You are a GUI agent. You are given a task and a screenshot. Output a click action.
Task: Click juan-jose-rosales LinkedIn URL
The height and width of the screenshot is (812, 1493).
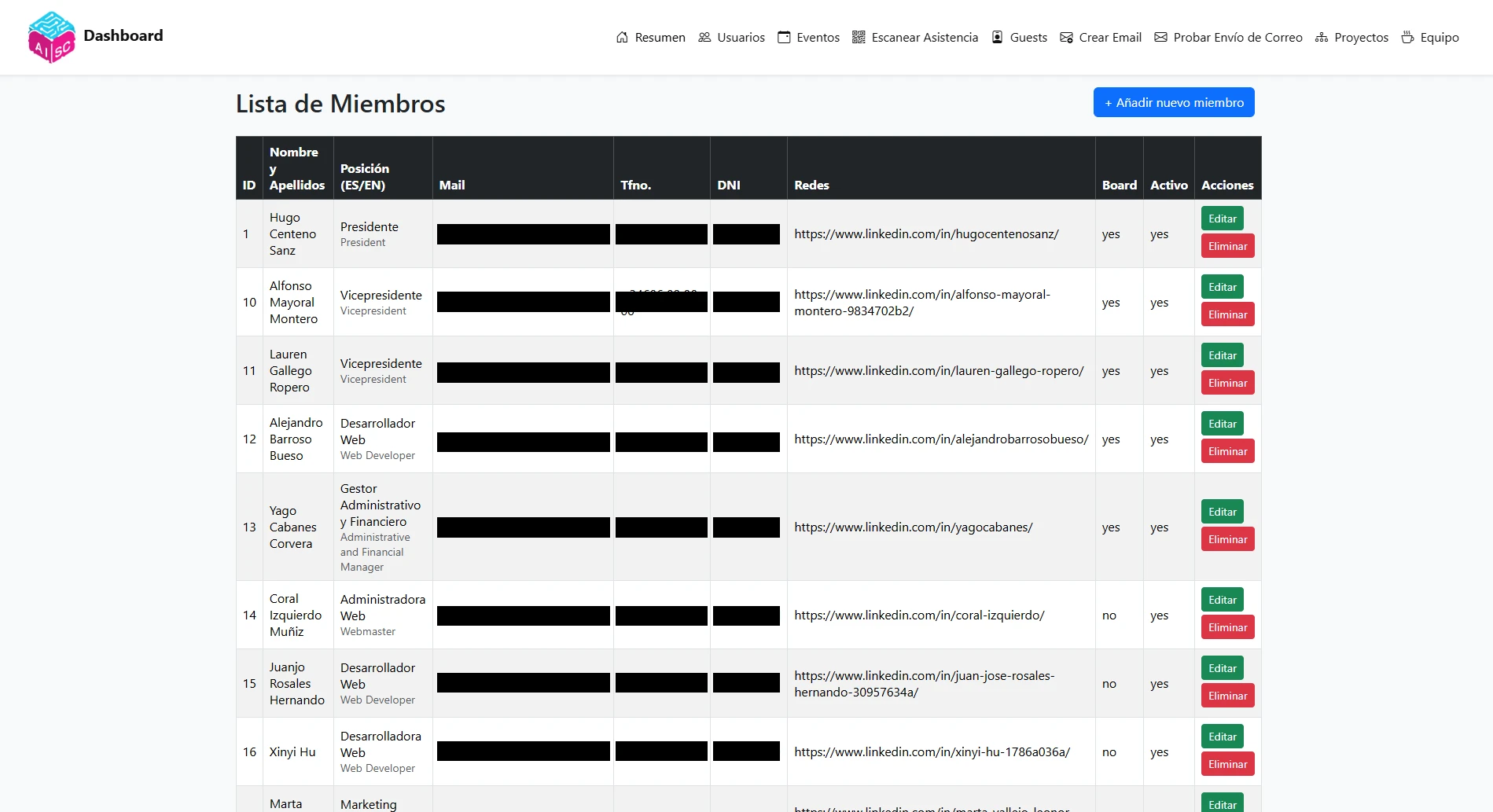click(x=925, y=684)
